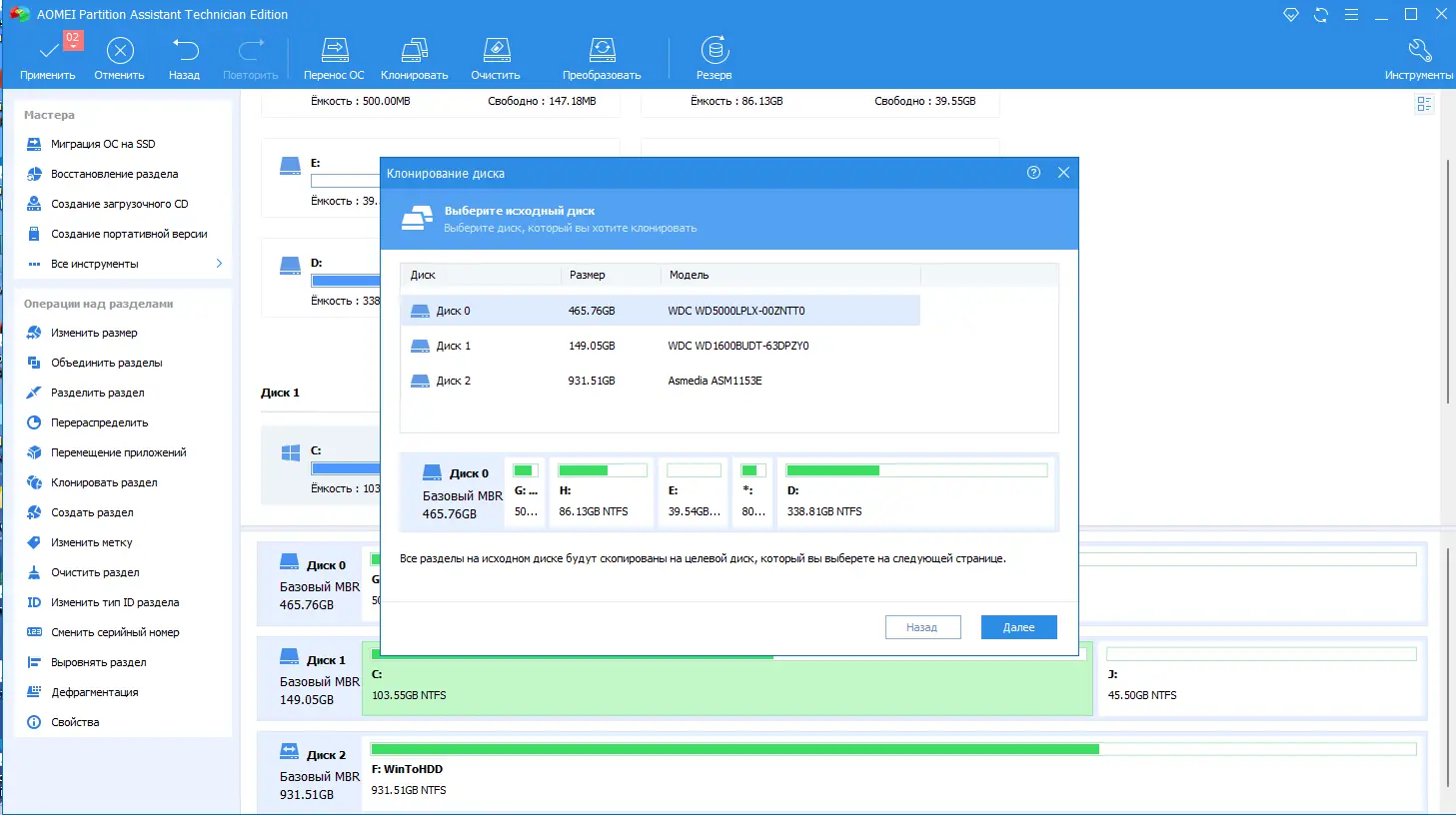Select Выровнять раздел operation

98,662
